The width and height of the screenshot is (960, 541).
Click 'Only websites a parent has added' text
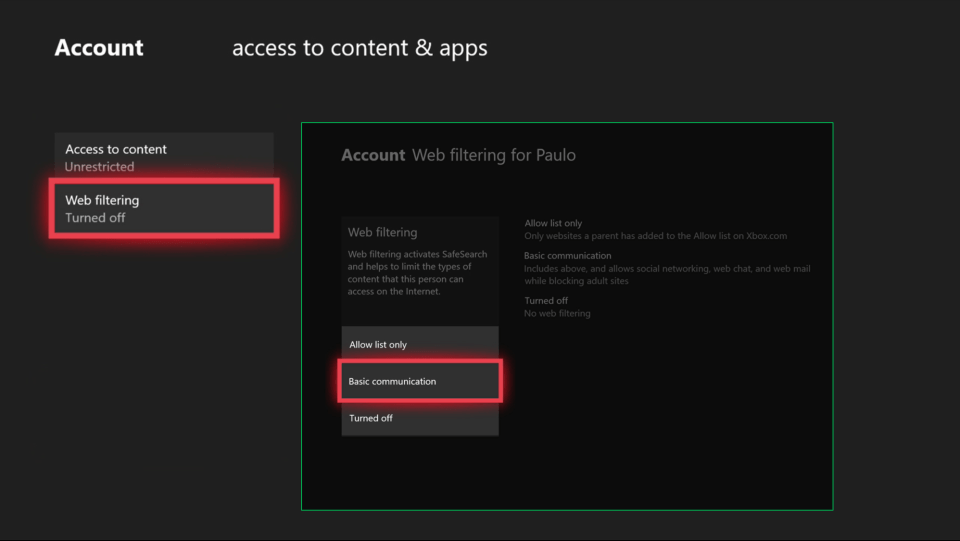(x=655, y=236)
